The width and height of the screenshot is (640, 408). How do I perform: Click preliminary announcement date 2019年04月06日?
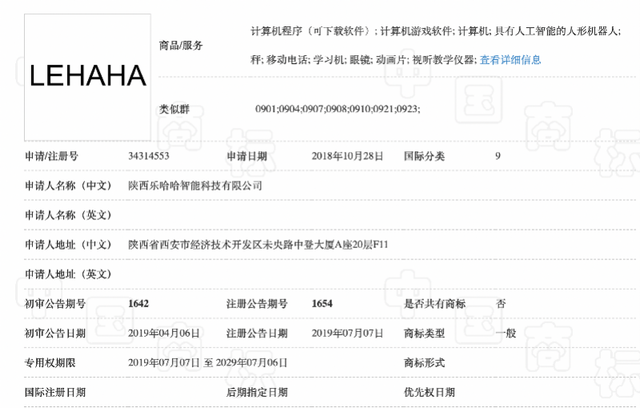164,333
